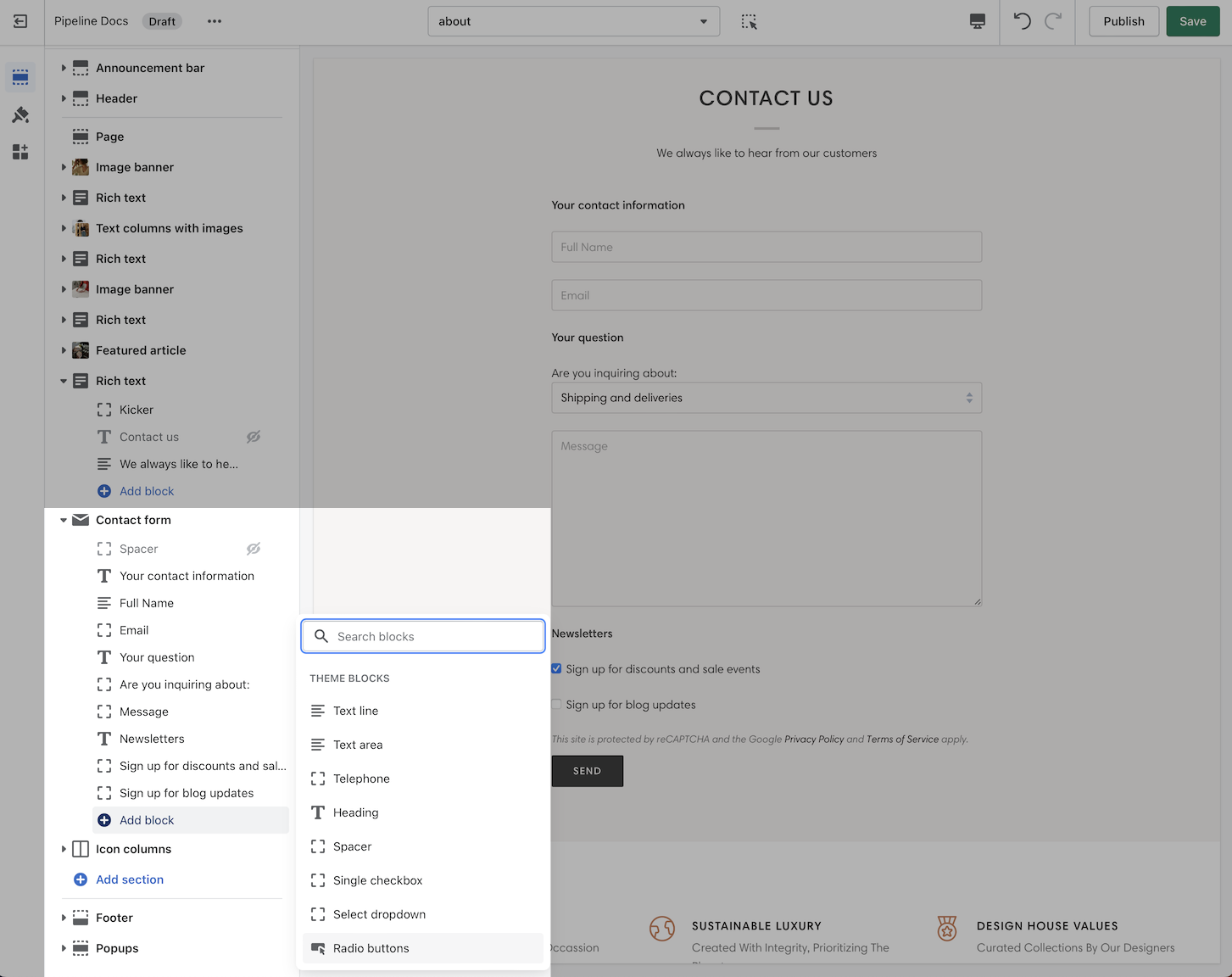This screenshot has width=1232, height=977.
Task: Click the exit editor icon
Action: pyautogui.click(x=20, y=21)
